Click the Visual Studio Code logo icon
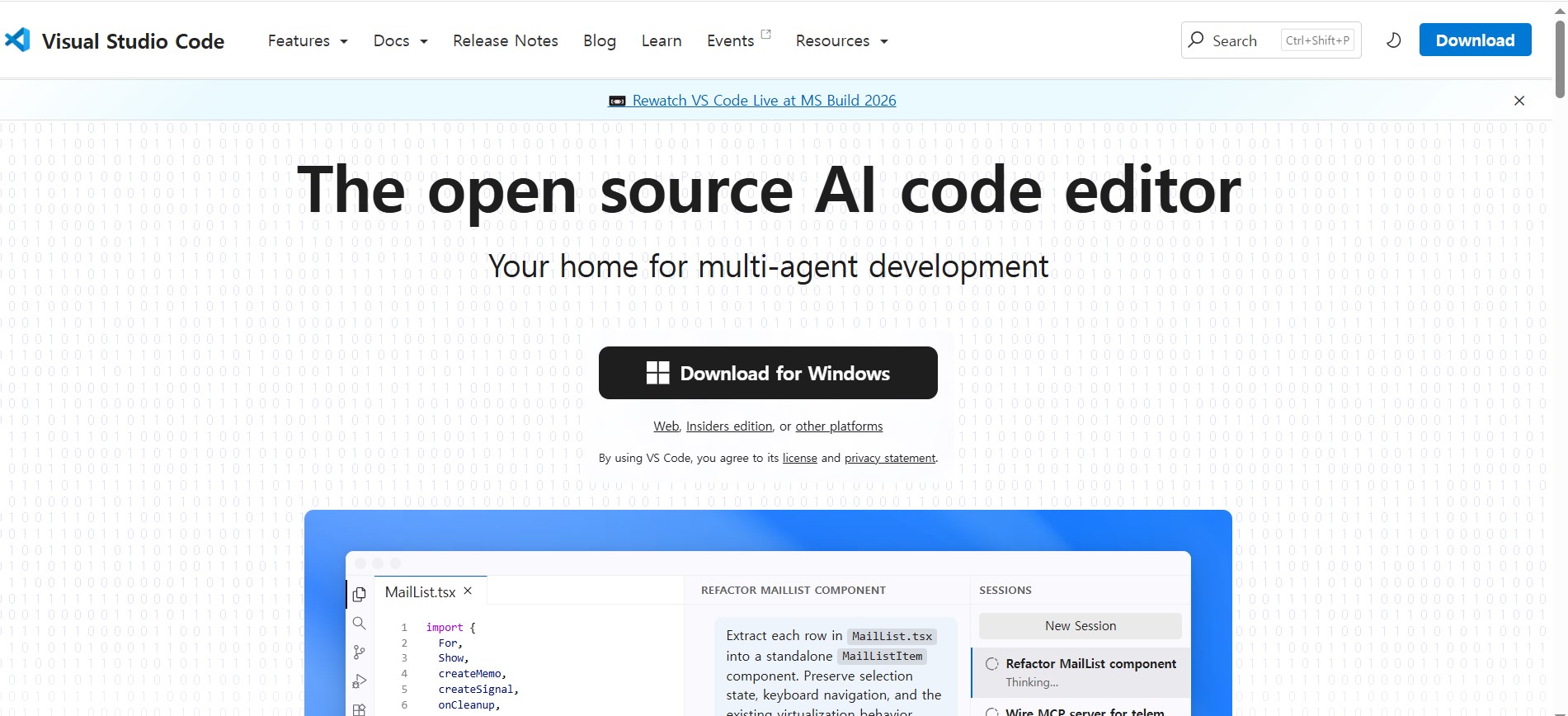The width and height of the screenshot is (1568, 716). [17, 40]
